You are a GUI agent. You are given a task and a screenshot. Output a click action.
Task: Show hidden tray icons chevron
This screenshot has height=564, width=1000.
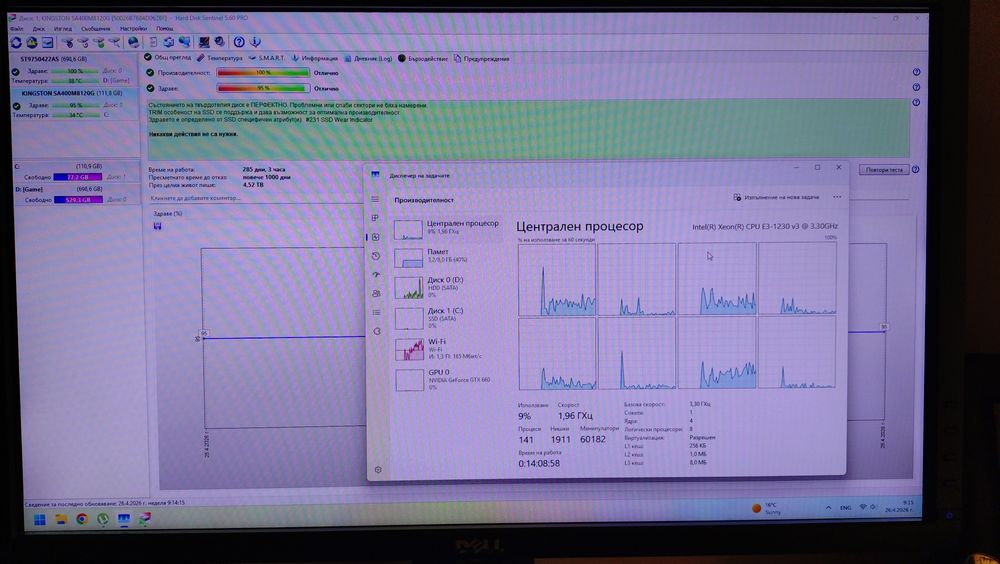(828, 508)
